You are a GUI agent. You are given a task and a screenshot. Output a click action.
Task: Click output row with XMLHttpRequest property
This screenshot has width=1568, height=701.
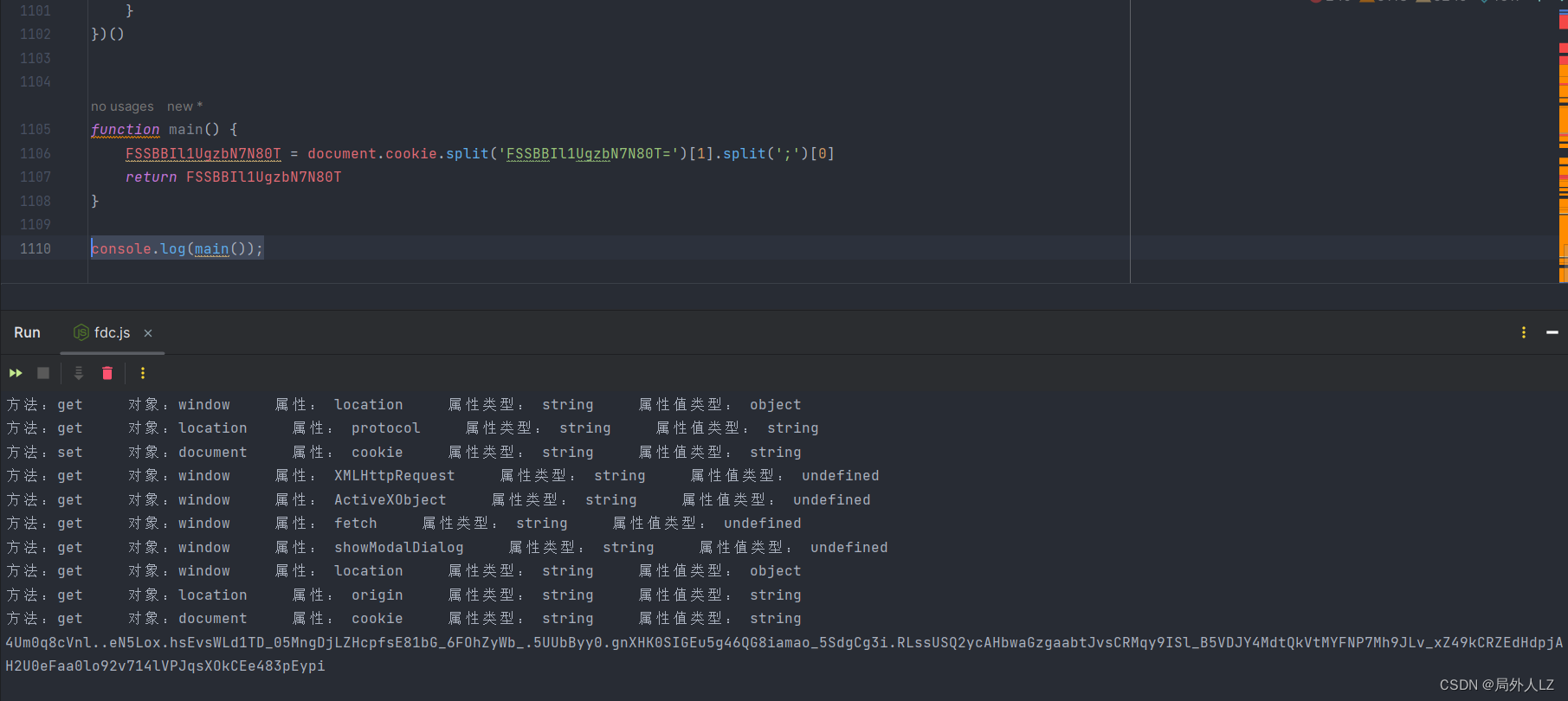click(x=442, y=476)
